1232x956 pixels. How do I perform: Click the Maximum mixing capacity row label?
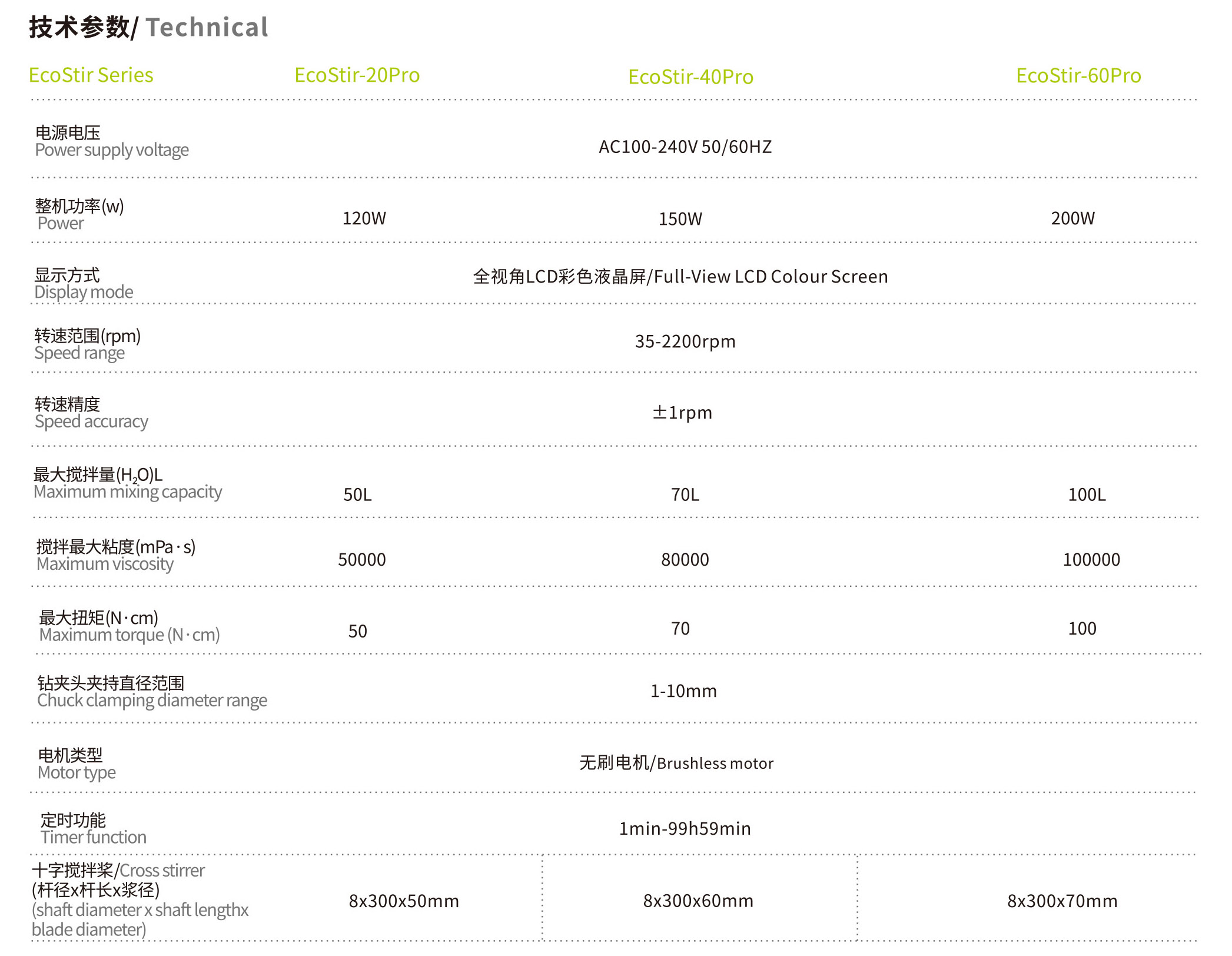point(127,492)
